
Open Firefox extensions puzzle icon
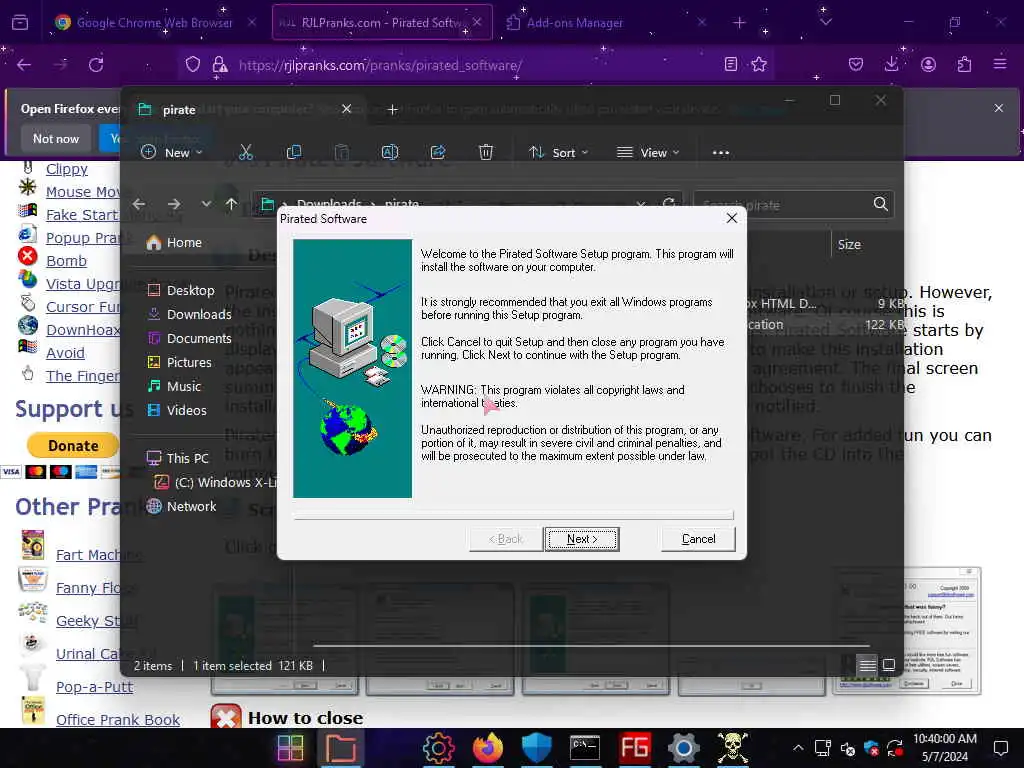(964, 65)
